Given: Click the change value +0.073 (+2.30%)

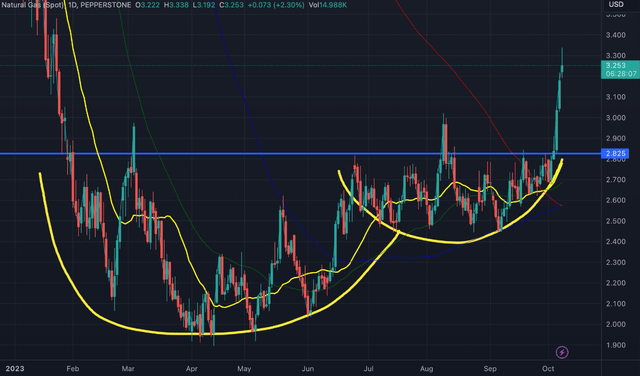Looking at the screenshot, I should coord(276,5).
